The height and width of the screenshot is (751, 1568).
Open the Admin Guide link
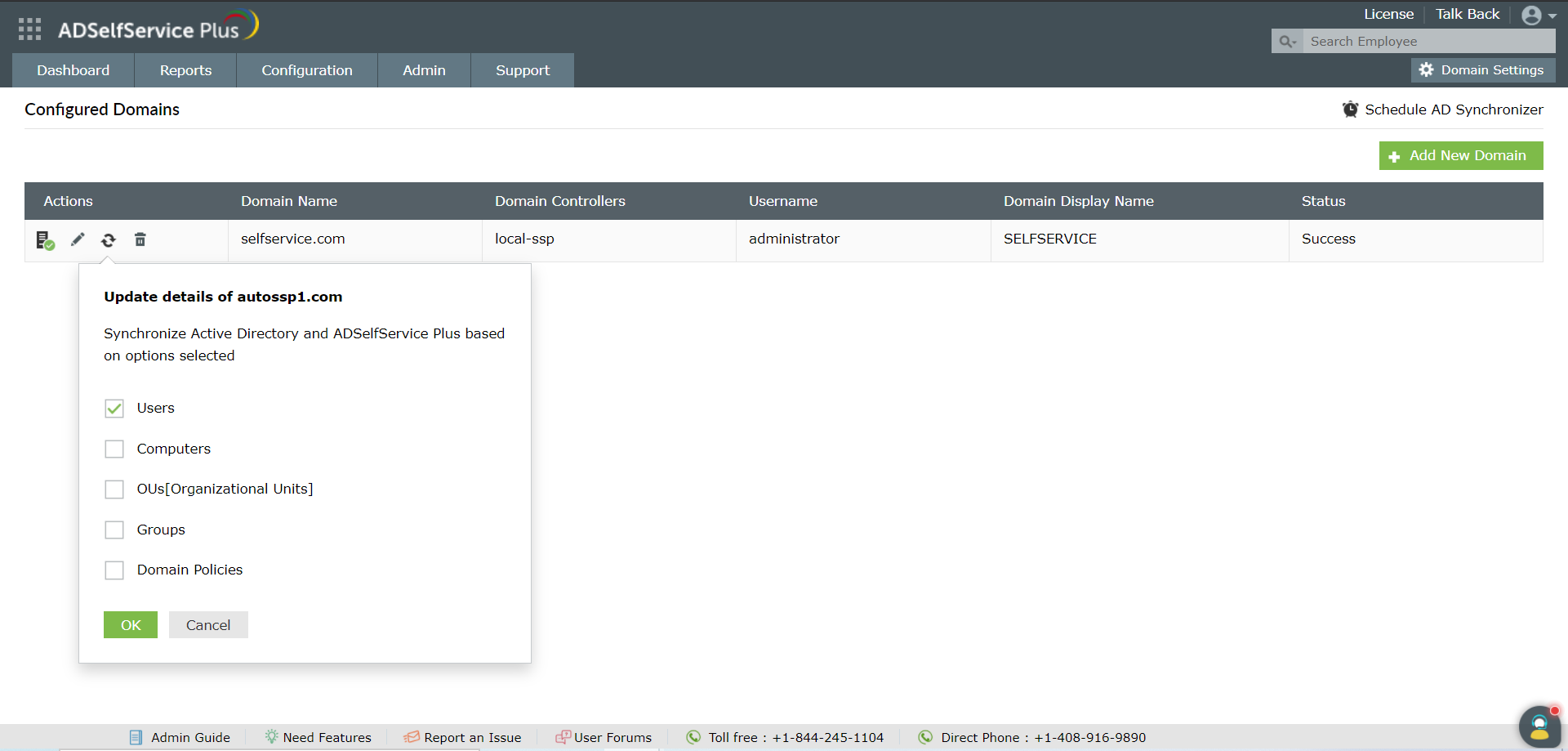point(190,737)
